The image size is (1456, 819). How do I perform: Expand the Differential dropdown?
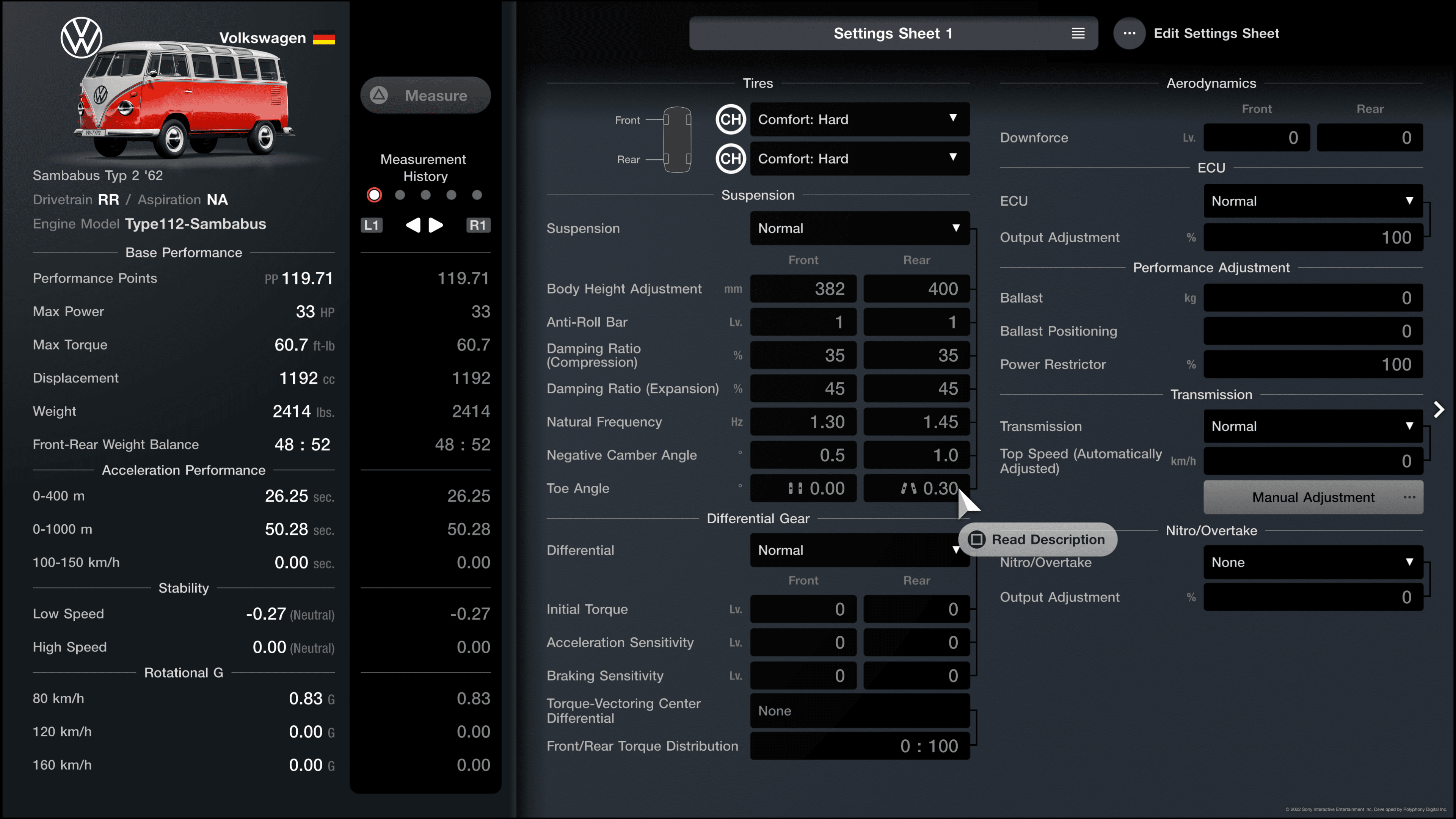tap(860, 550)
